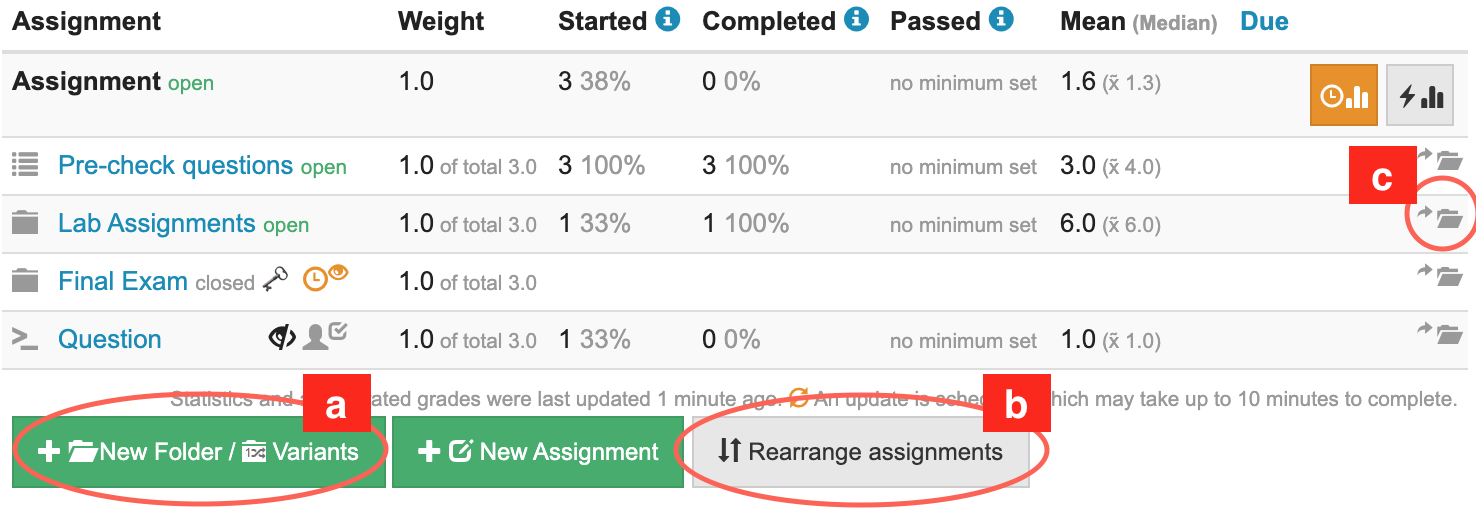Viewport: 1476px width, 514px height.
Task: Open the Question assignment link
Action: point(110,339)
